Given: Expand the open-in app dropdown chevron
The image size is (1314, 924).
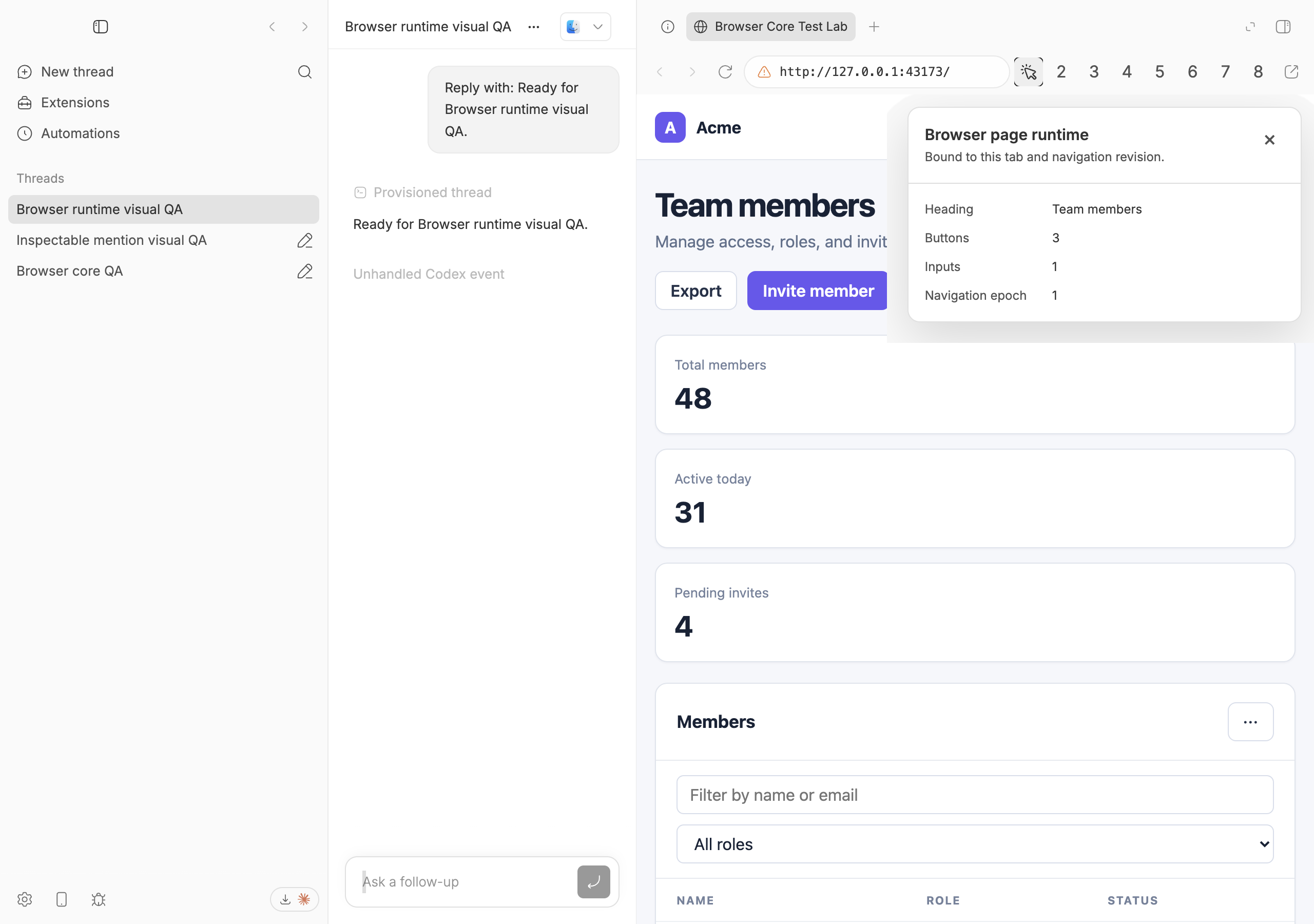Looking at the screenshot, I should [x=597, y=26].
